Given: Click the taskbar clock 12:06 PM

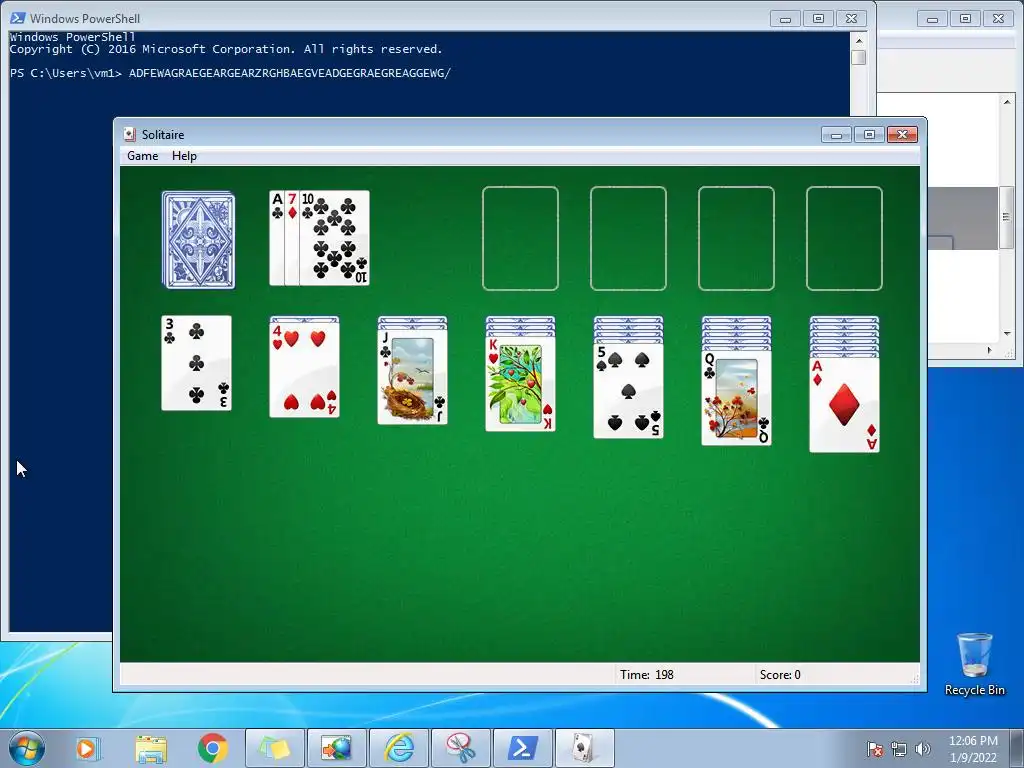Looking at the screenshot, I should tap(973, 741).
